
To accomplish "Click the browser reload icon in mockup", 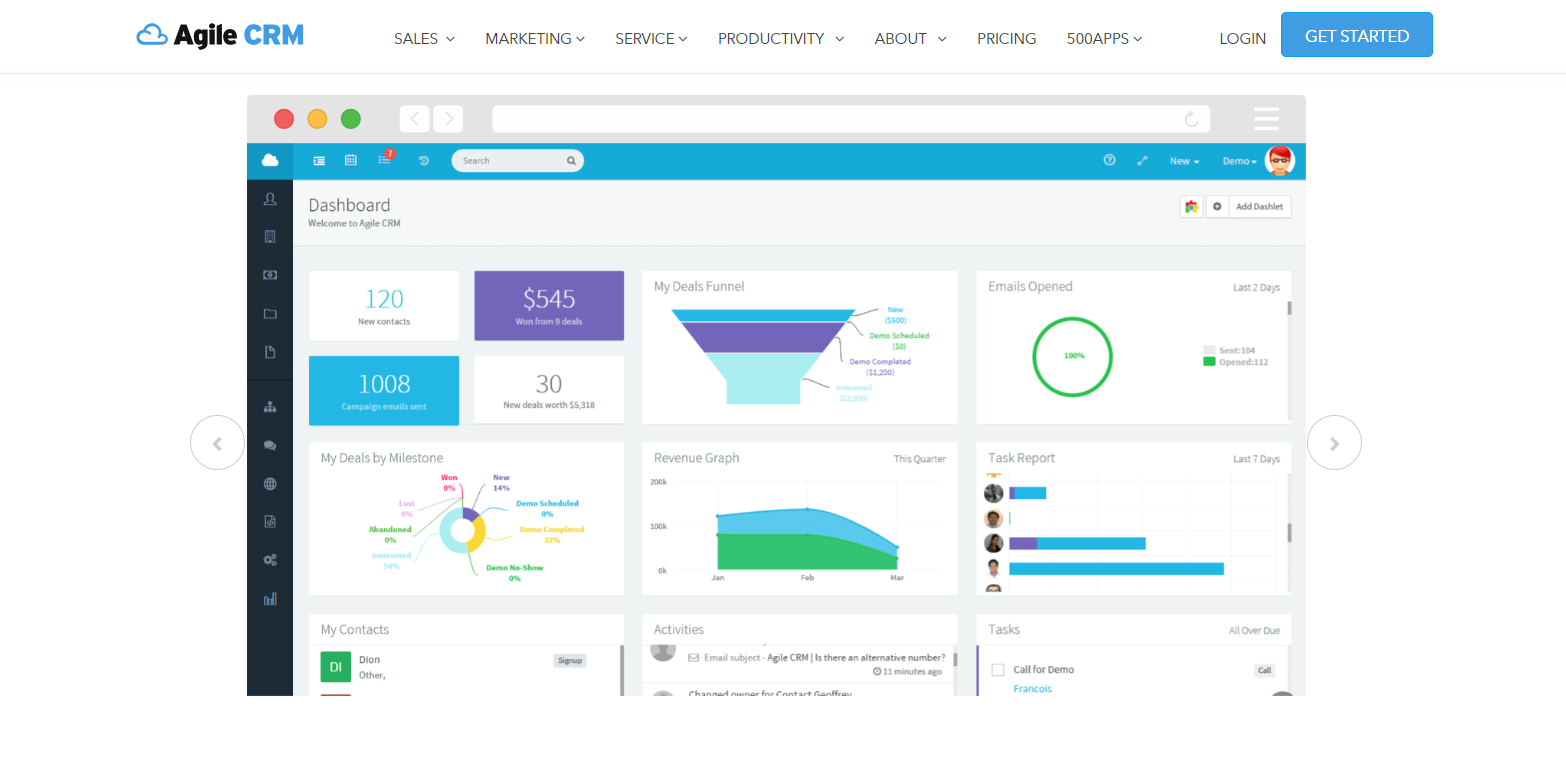I will tap(1192, 119).
